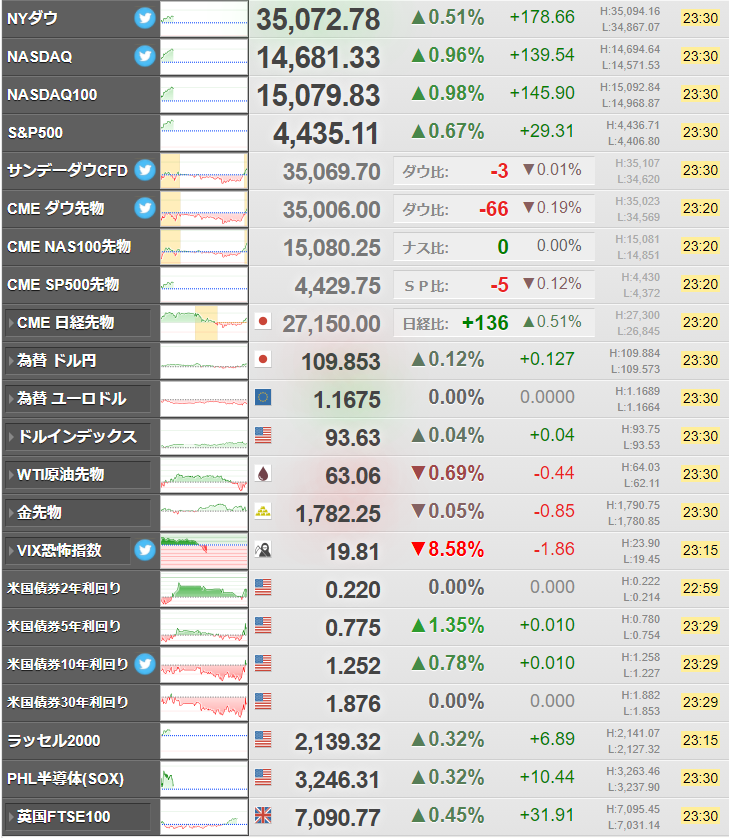This screenshot has width=729, height=838.
Task: Click the 日経比 +136 comparison box
Action: (494, 323)
